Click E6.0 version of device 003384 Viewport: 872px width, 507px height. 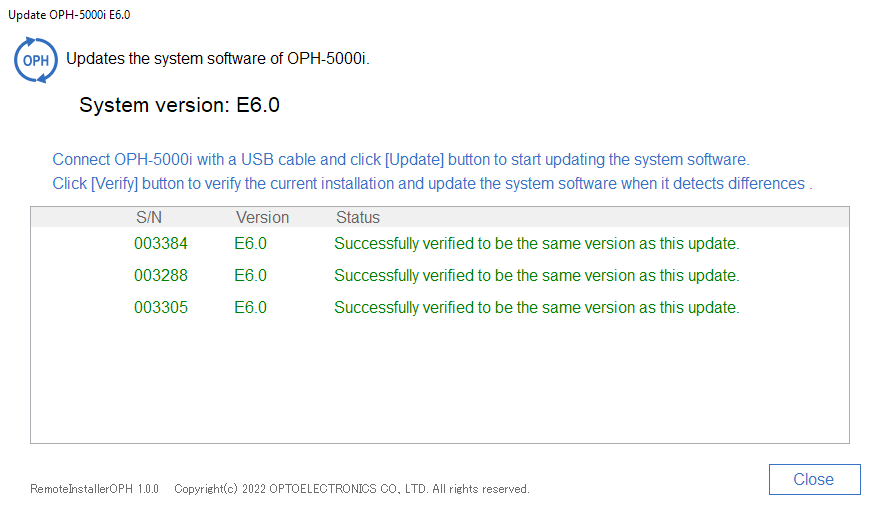point(250,243)
